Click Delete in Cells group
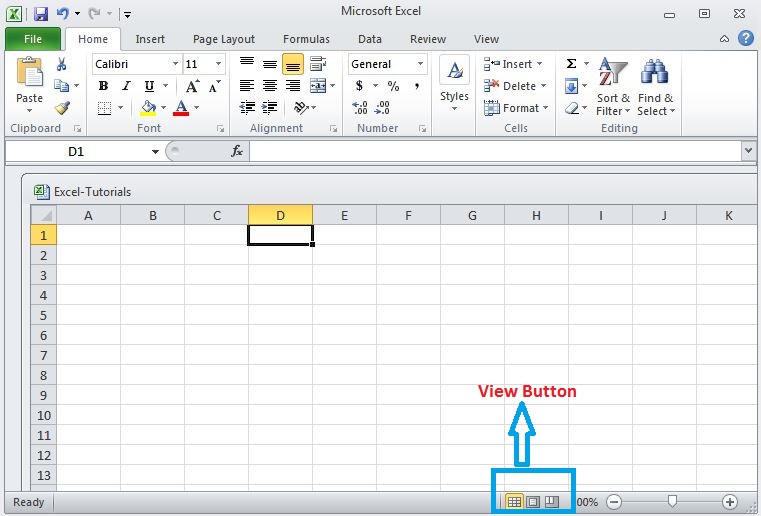The image size is (761, 516). pyautogui.click(x=515, y=86)
